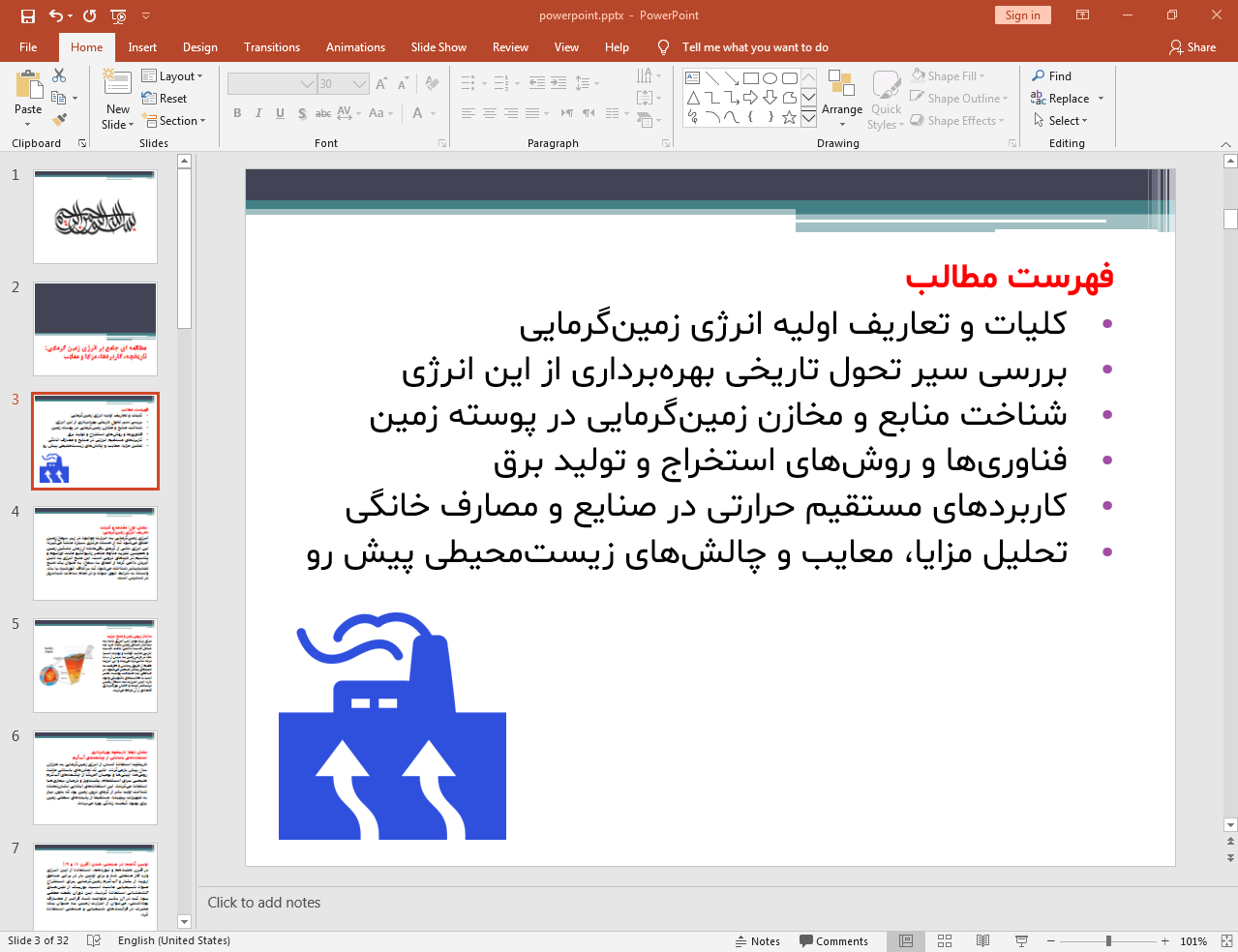Click the Paste icon
The image size is (1238, 952).
[28, 85]
